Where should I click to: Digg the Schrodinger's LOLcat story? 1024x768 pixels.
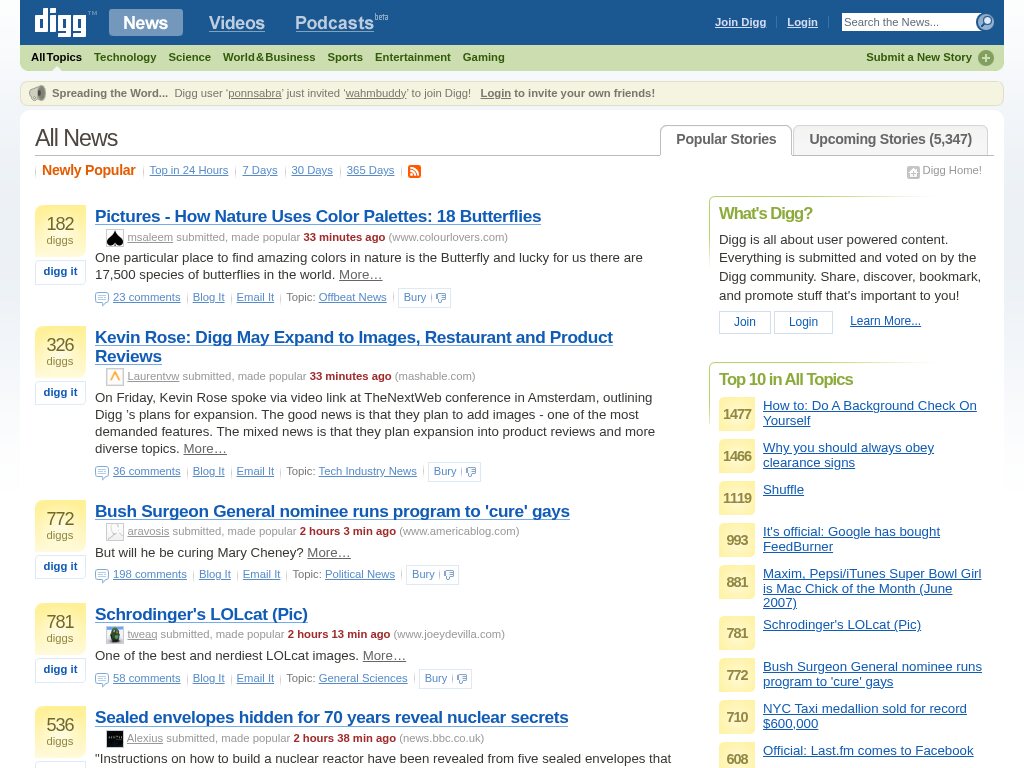(x=60, y=669)
